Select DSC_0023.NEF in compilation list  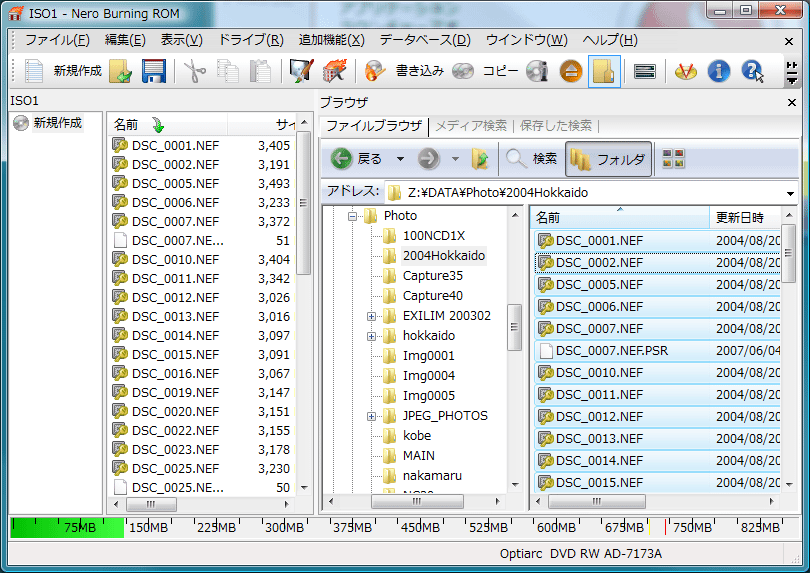point(201,450)
